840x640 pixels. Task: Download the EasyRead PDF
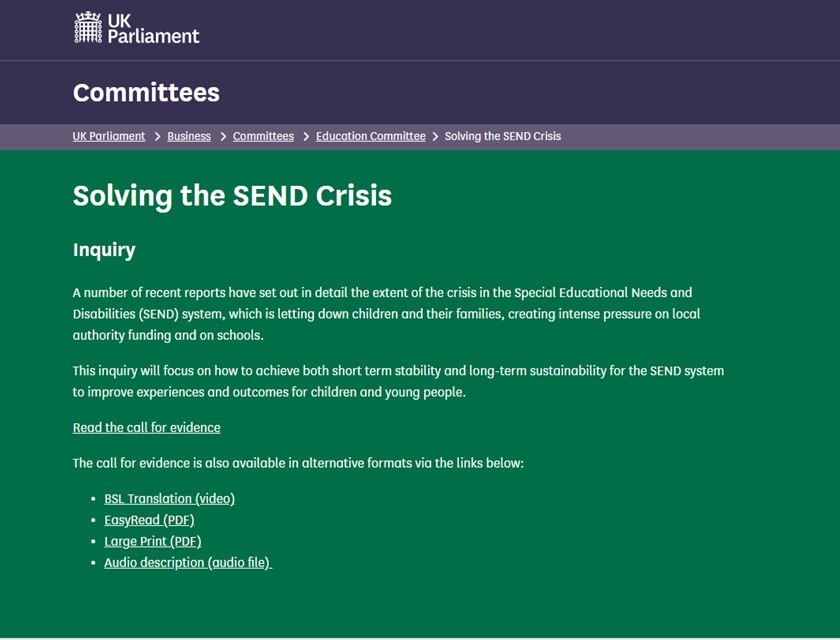[x=149, y=519]
